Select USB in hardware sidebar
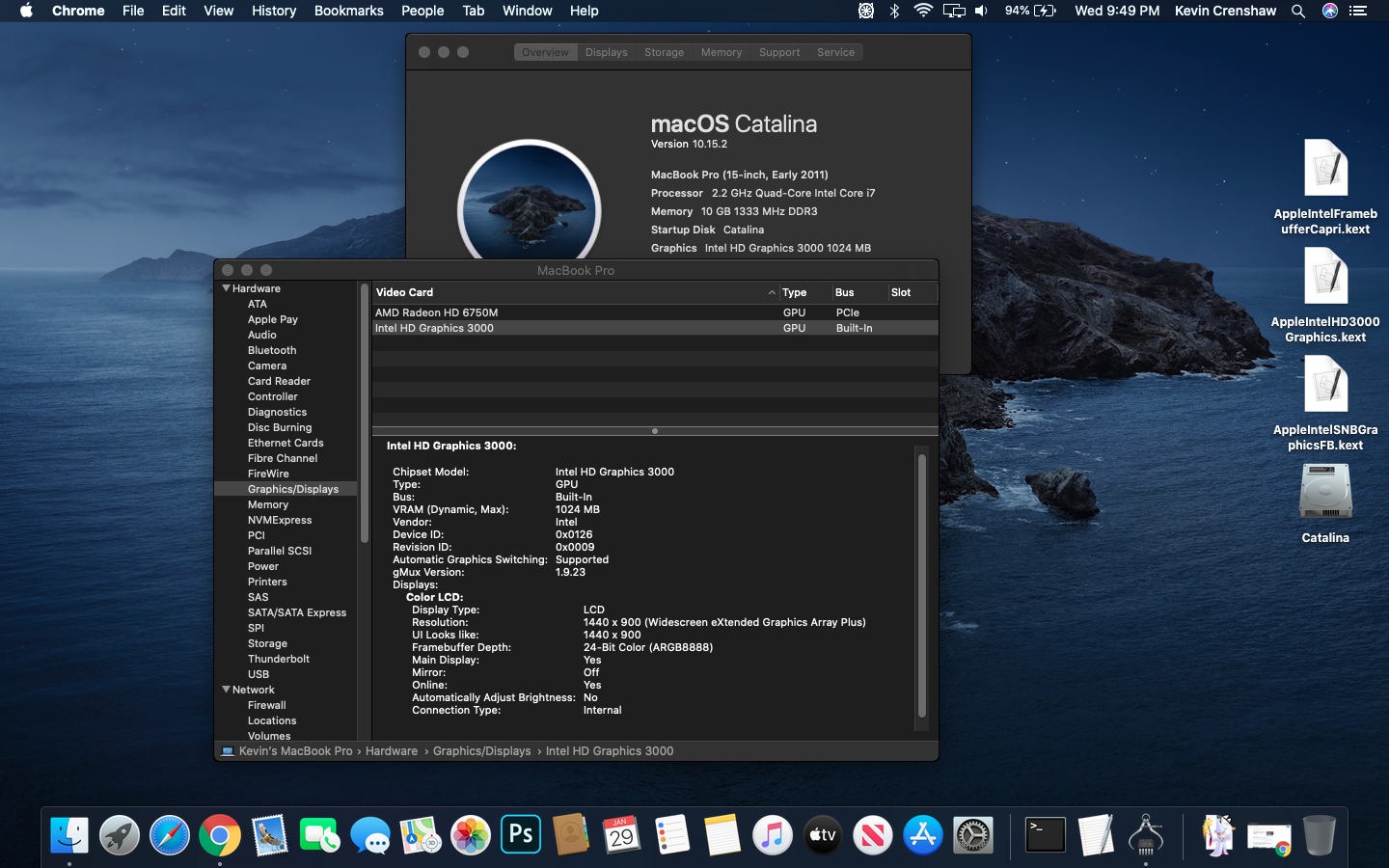This screenshot has height=868, width=1389. [259, 674]
